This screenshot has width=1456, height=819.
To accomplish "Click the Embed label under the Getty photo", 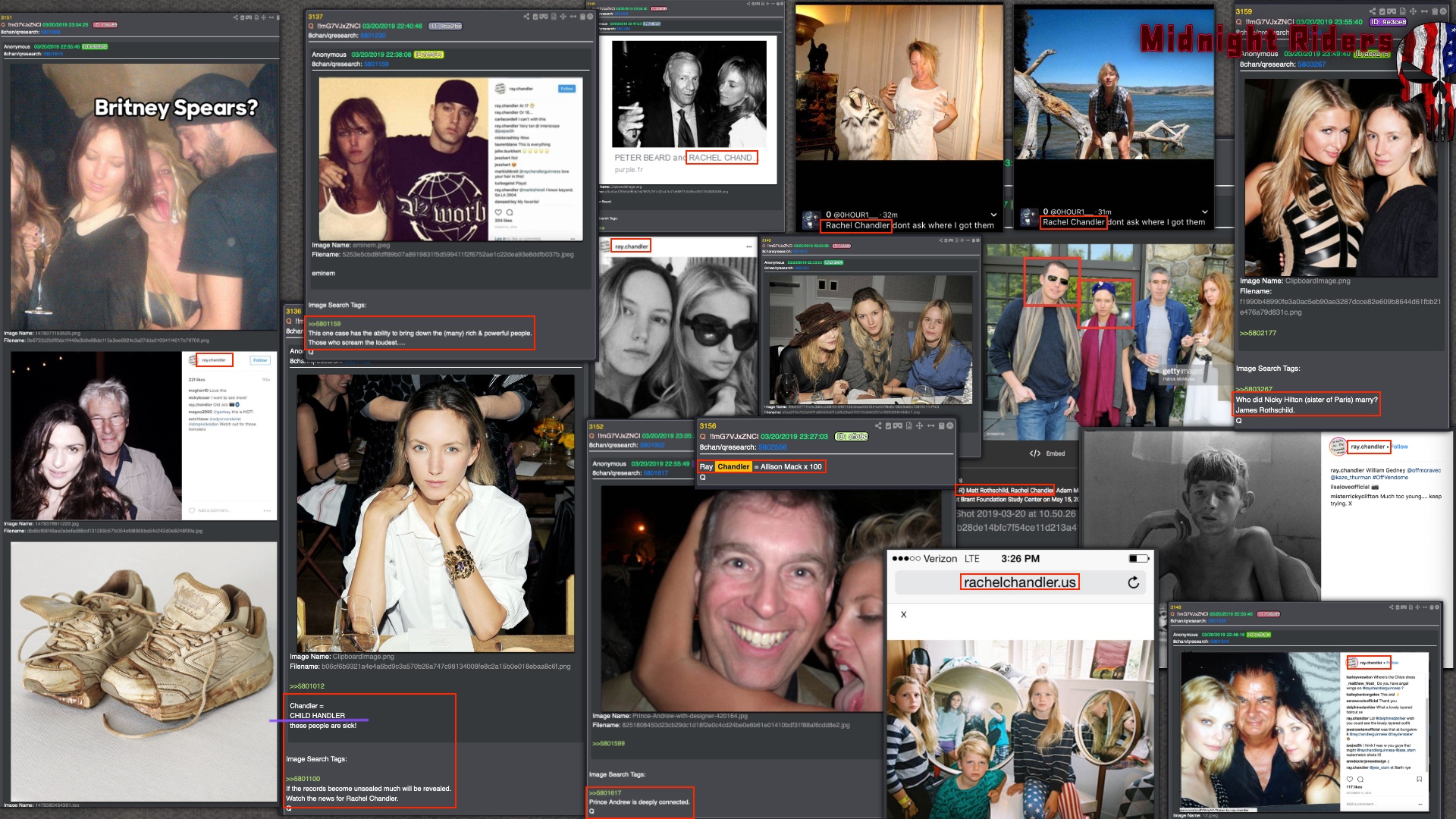I will (x=1056, y=453).
